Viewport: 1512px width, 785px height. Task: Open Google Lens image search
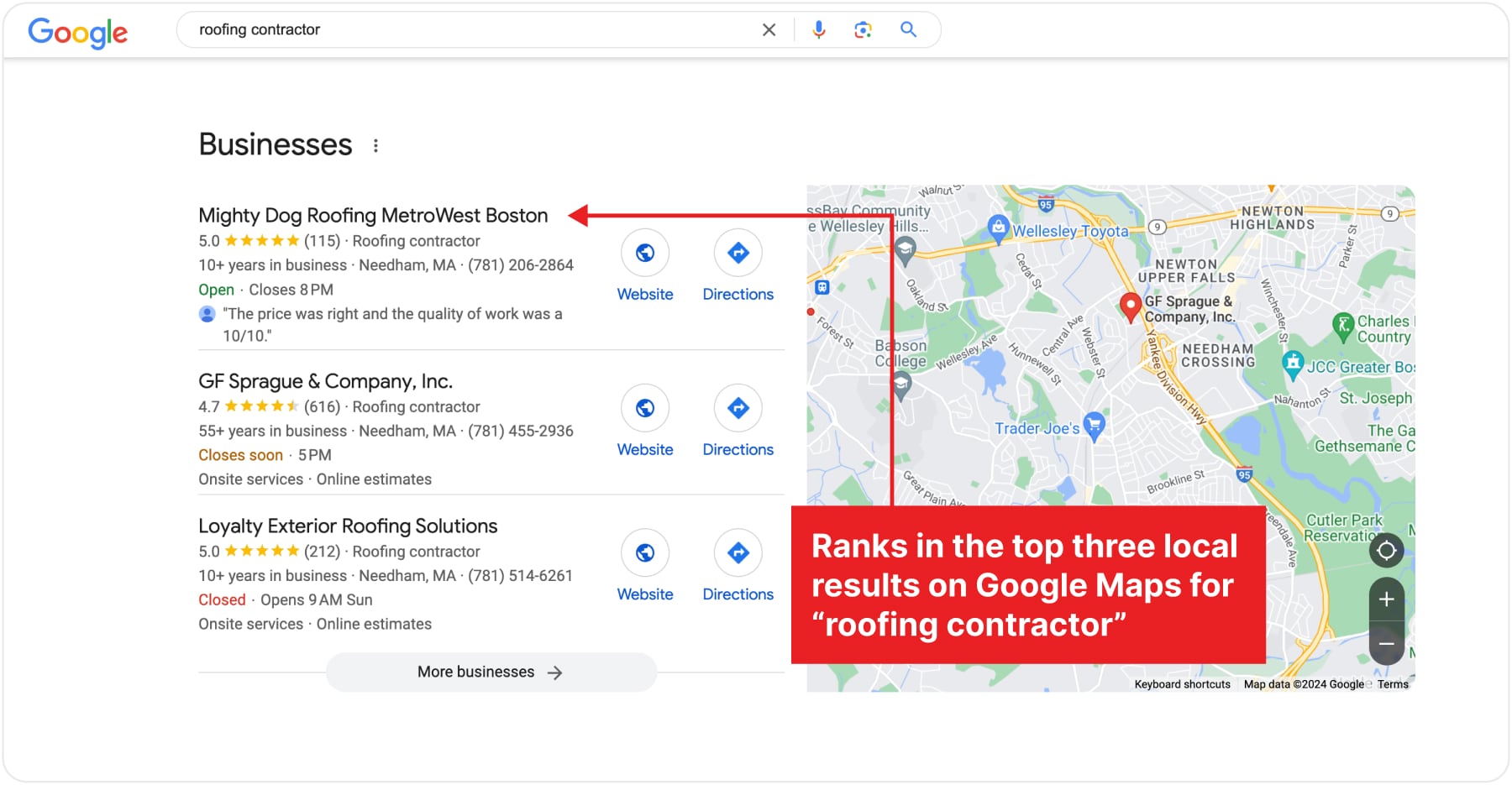tap(863, 30)
